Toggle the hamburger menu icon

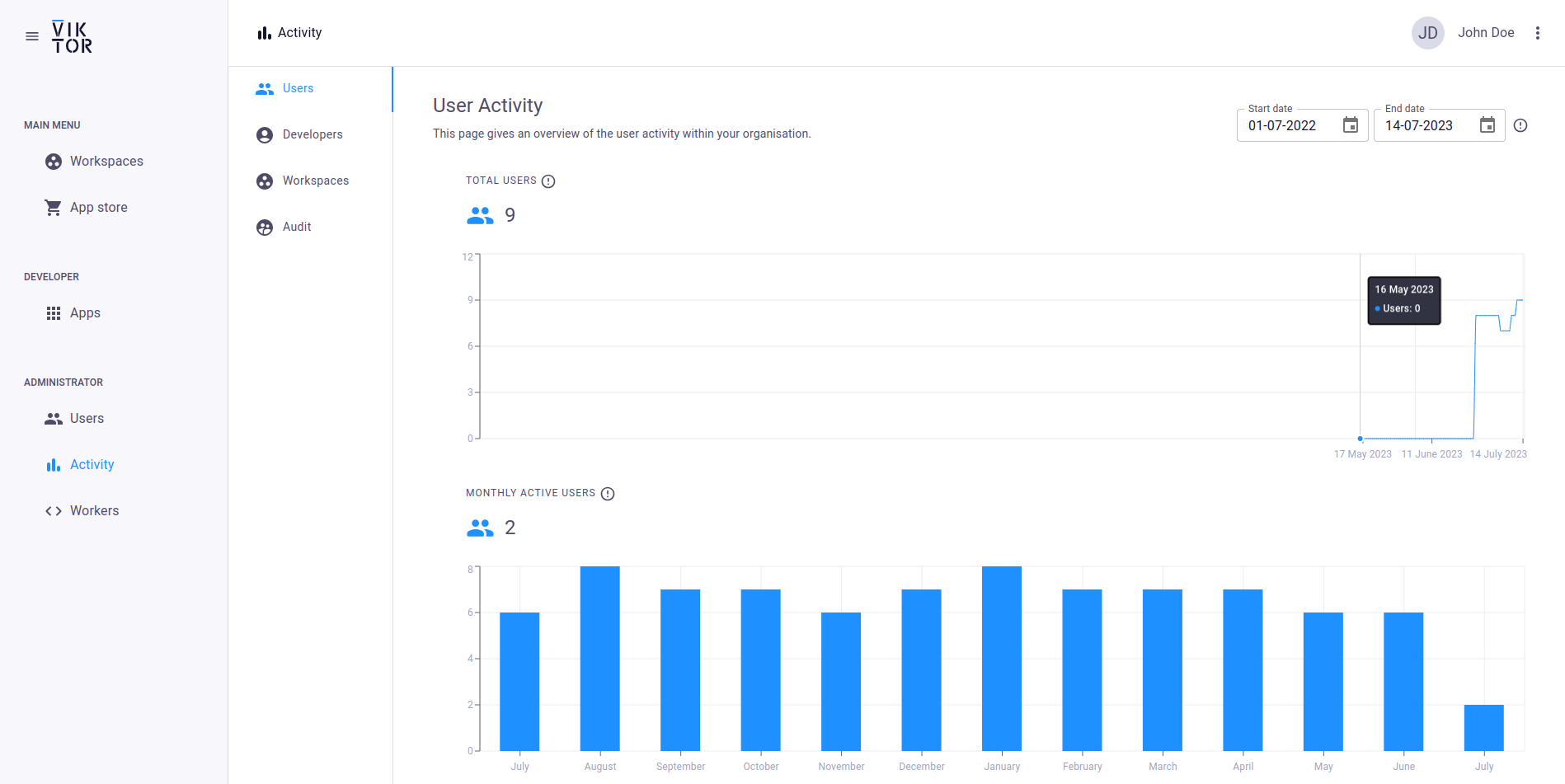32,36
